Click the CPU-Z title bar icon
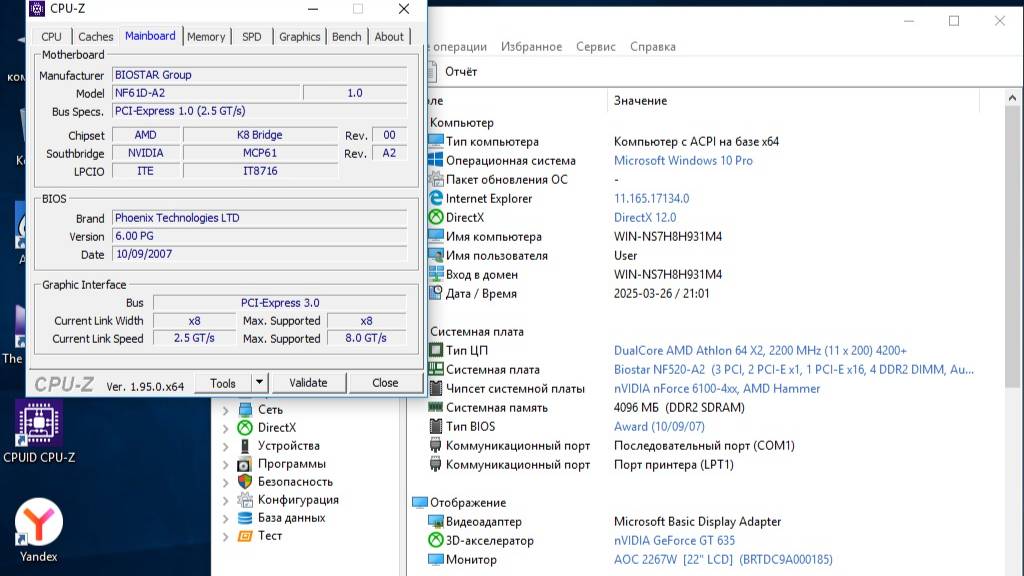Viewport: 1024px width, 576px height. [x=37, y=8]
